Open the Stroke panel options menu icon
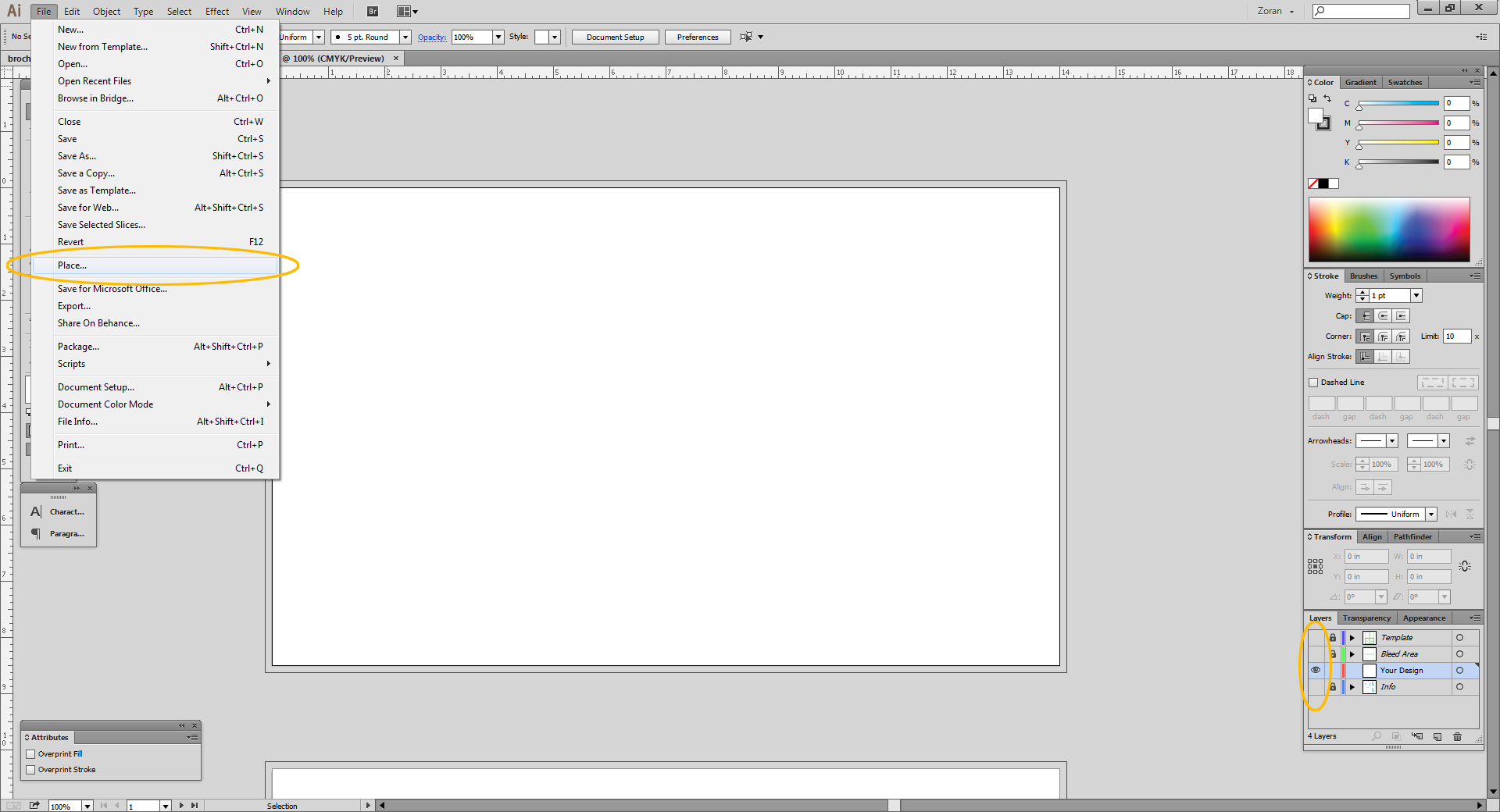The image size is (1500, 812). tap(1475, 276)
